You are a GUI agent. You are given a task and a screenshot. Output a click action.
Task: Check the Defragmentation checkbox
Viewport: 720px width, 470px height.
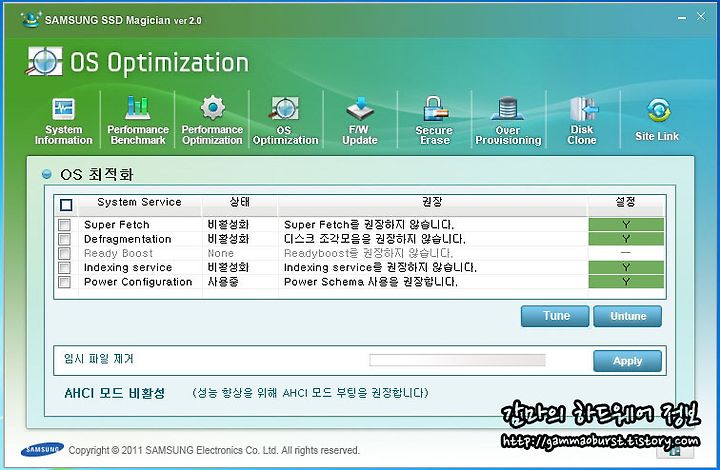(x=65, y=239)
